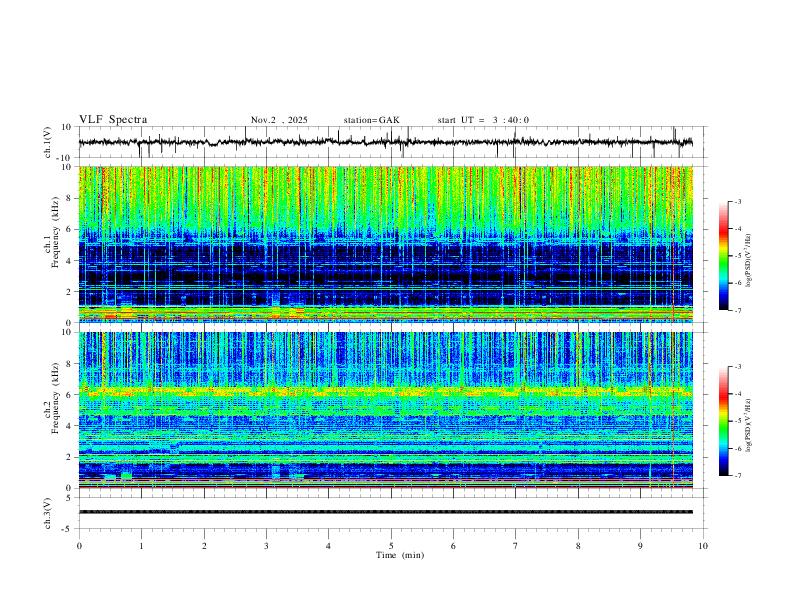Click the ch.1 PSD color bar
The width and height of the screenshot is (792, 612).
pos(724,256)
